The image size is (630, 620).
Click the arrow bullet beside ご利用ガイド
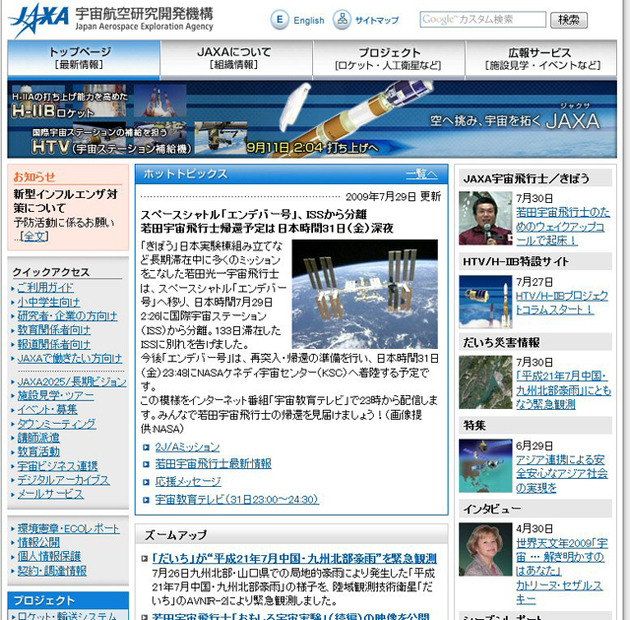tap(13, 288)
